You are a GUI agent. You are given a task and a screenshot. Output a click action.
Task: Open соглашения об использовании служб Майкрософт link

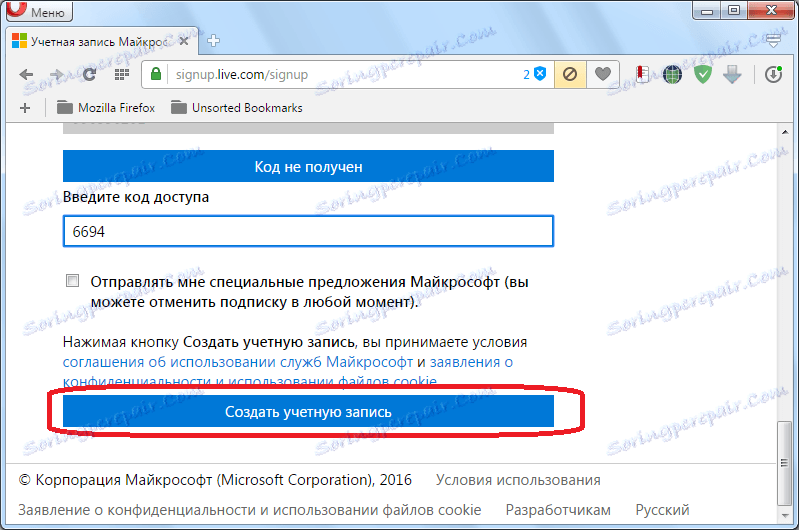tap(237, 362)
